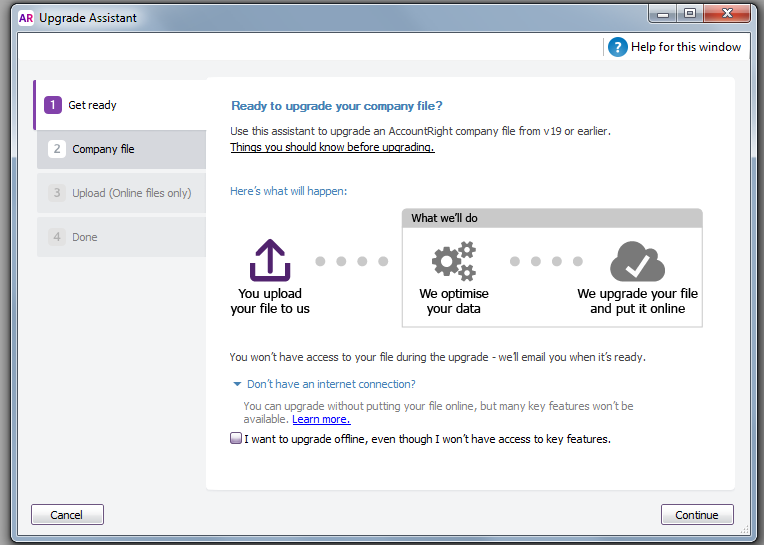Click the blue help question mark icon
Viewport: 764px width, 545px height.
(x=618, y=47)
